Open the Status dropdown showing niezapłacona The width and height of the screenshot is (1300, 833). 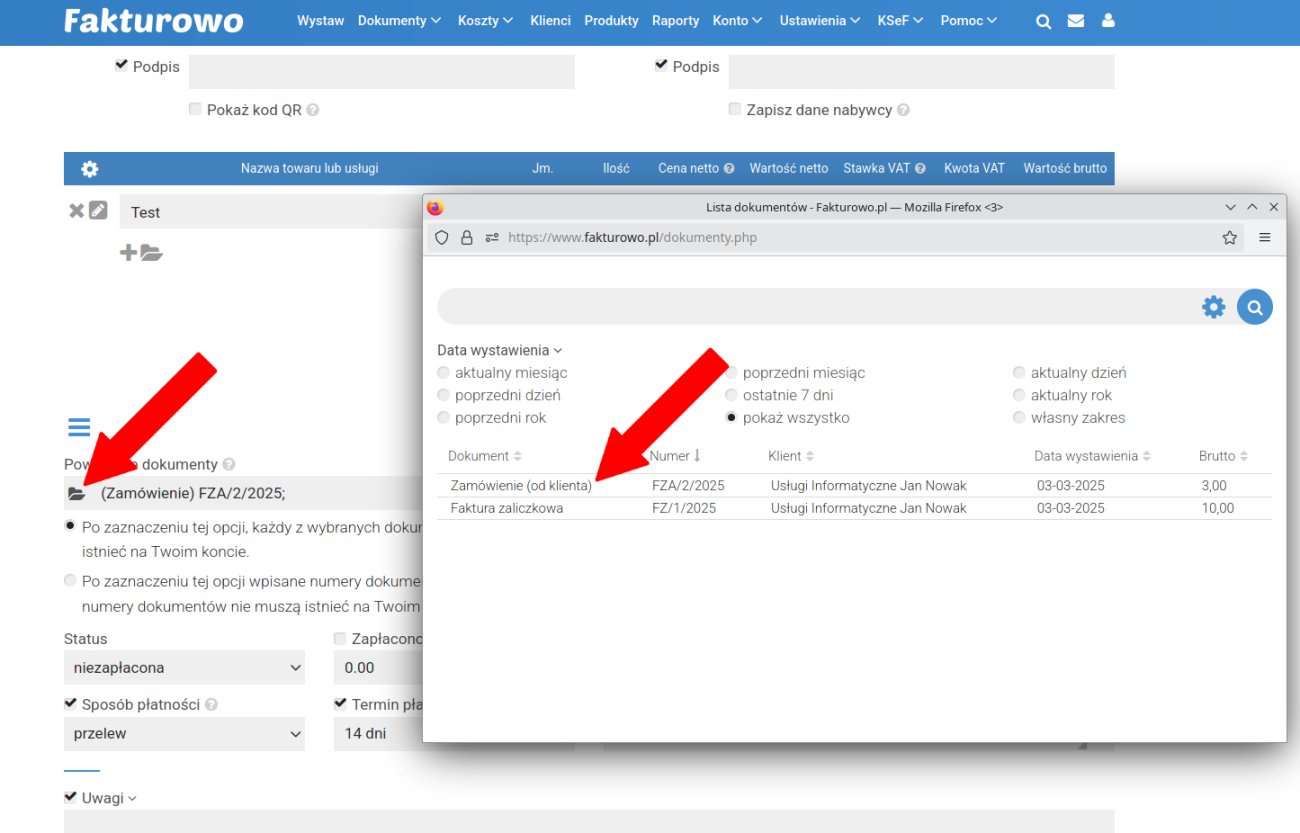click(x=184, y=668)
